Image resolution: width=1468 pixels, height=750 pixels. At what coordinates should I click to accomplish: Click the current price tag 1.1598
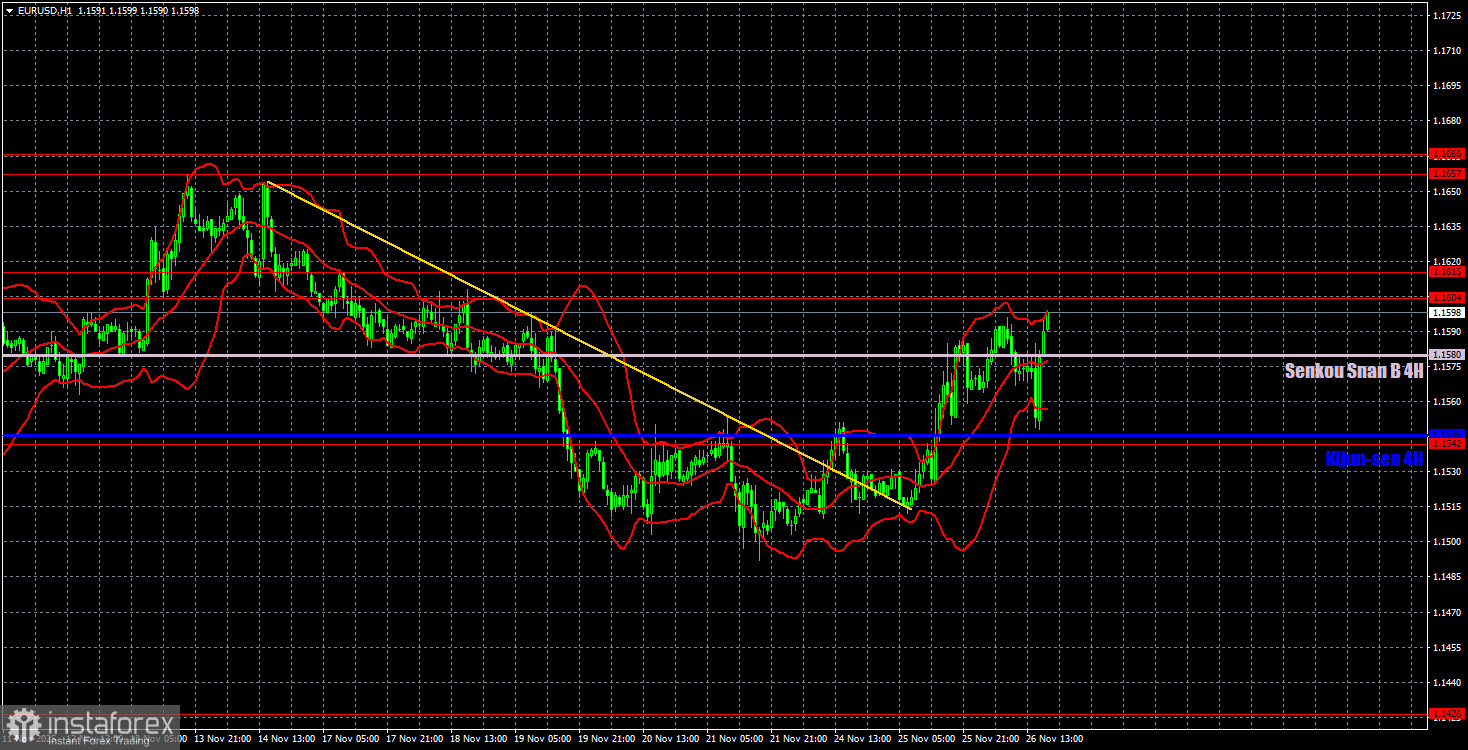(x=1447, y=312)
